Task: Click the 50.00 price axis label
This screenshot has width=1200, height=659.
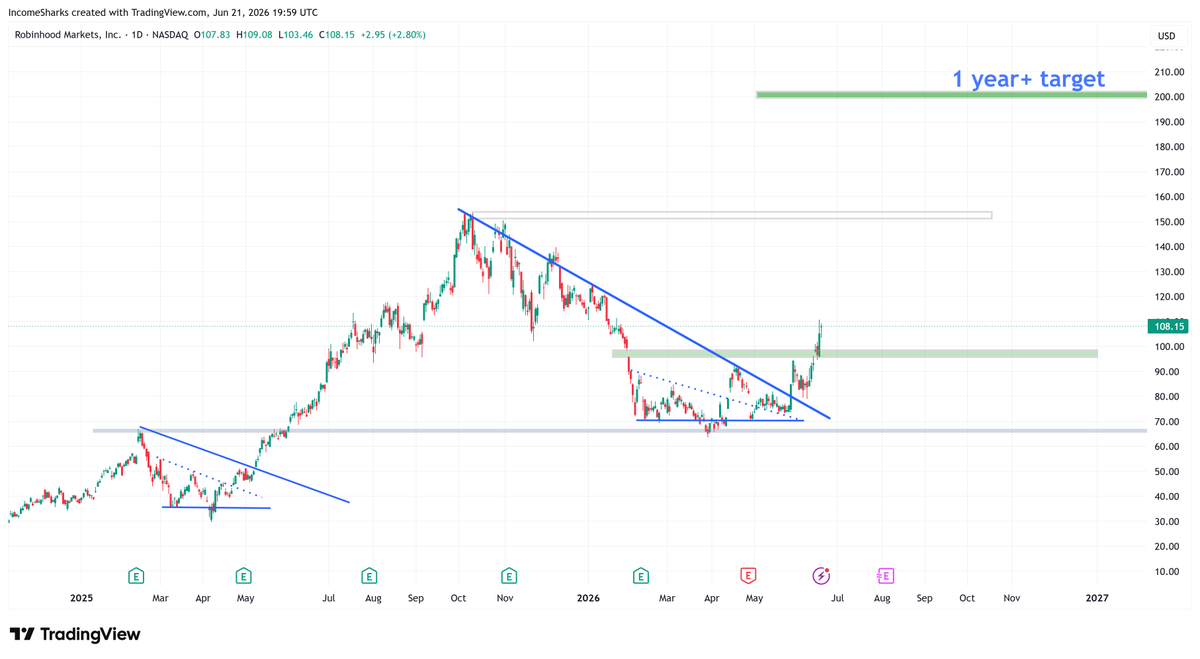Action: pyautogui.click(x=1169, y=472)
